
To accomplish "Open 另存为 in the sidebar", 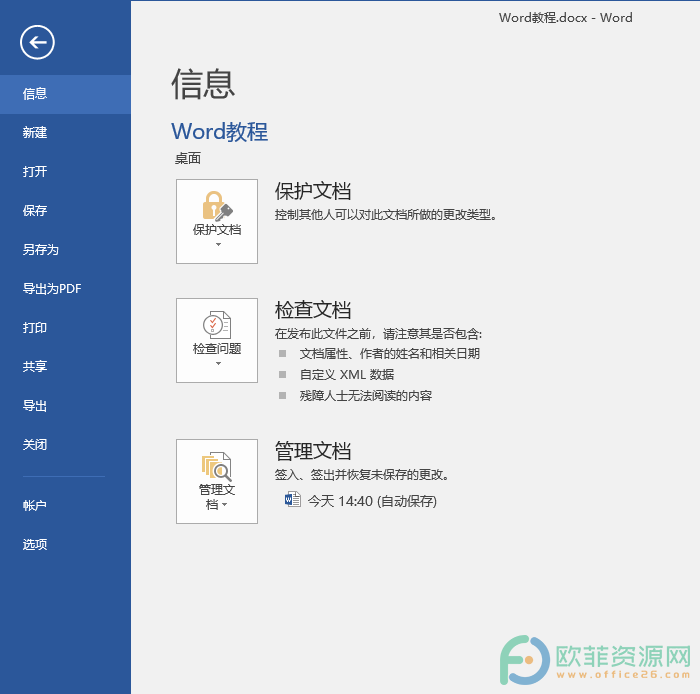I will pyautogui.click(x=66, y=249).
